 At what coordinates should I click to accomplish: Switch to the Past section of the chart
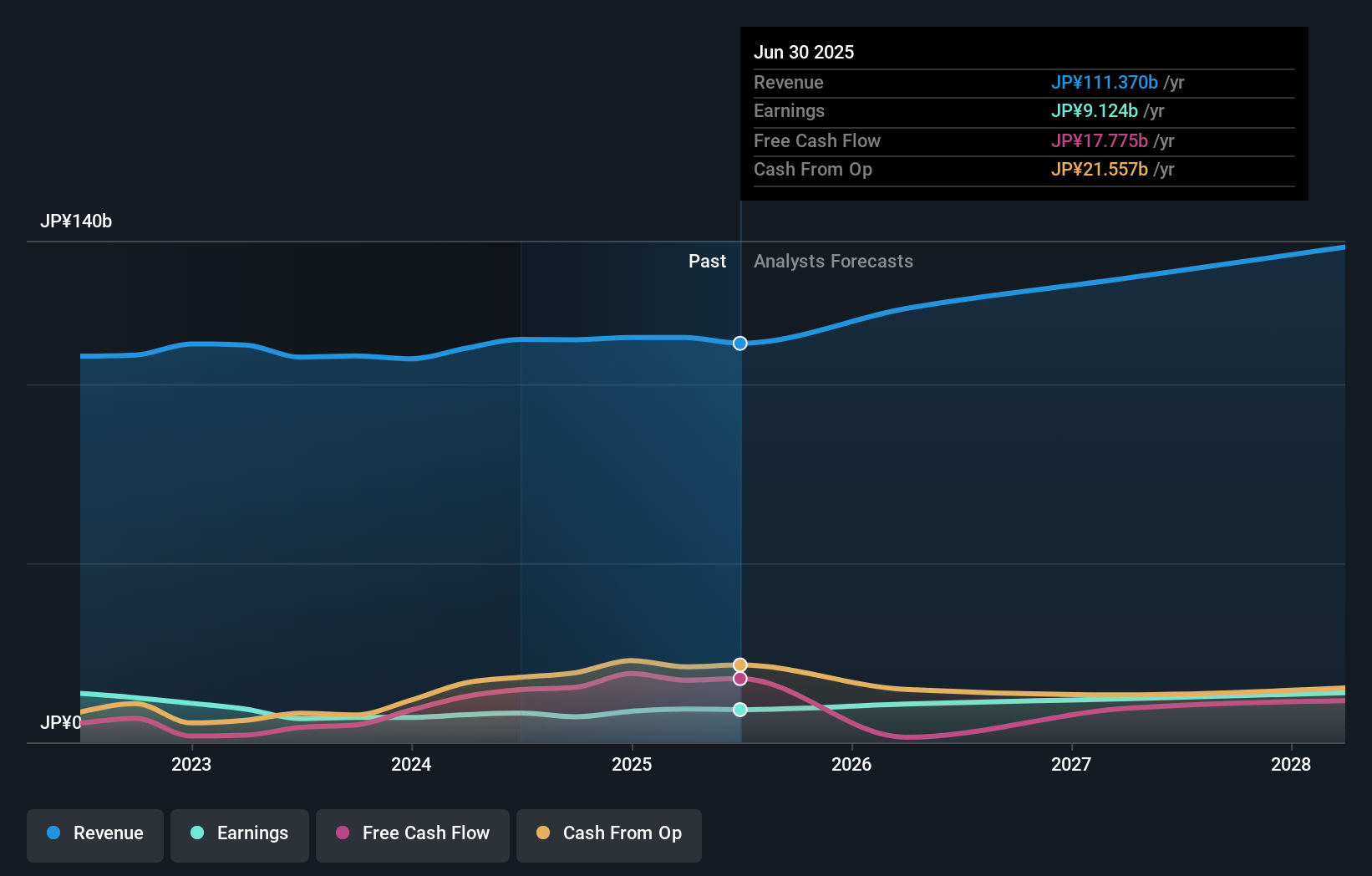pyautogui.click(x=708, y=261)
